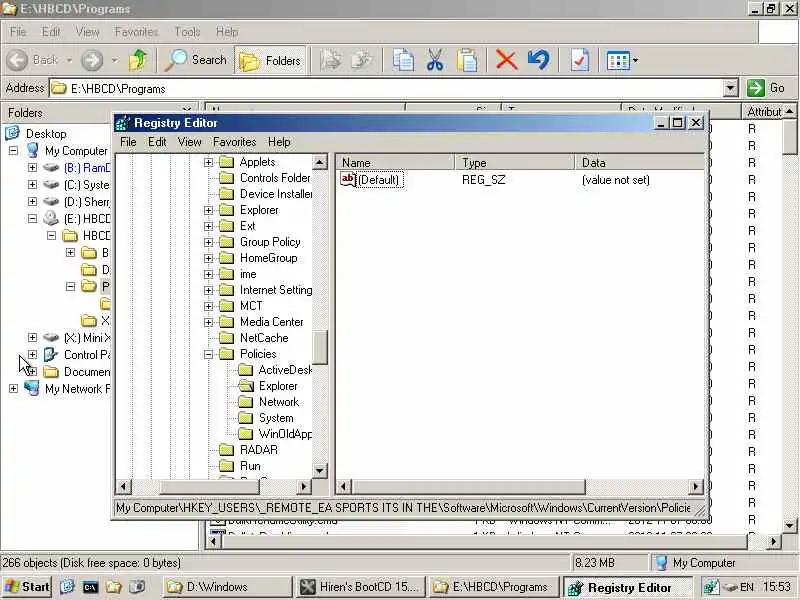Collapse the Policies registry key
800x600 pixels.
click(x=208, y=354)
